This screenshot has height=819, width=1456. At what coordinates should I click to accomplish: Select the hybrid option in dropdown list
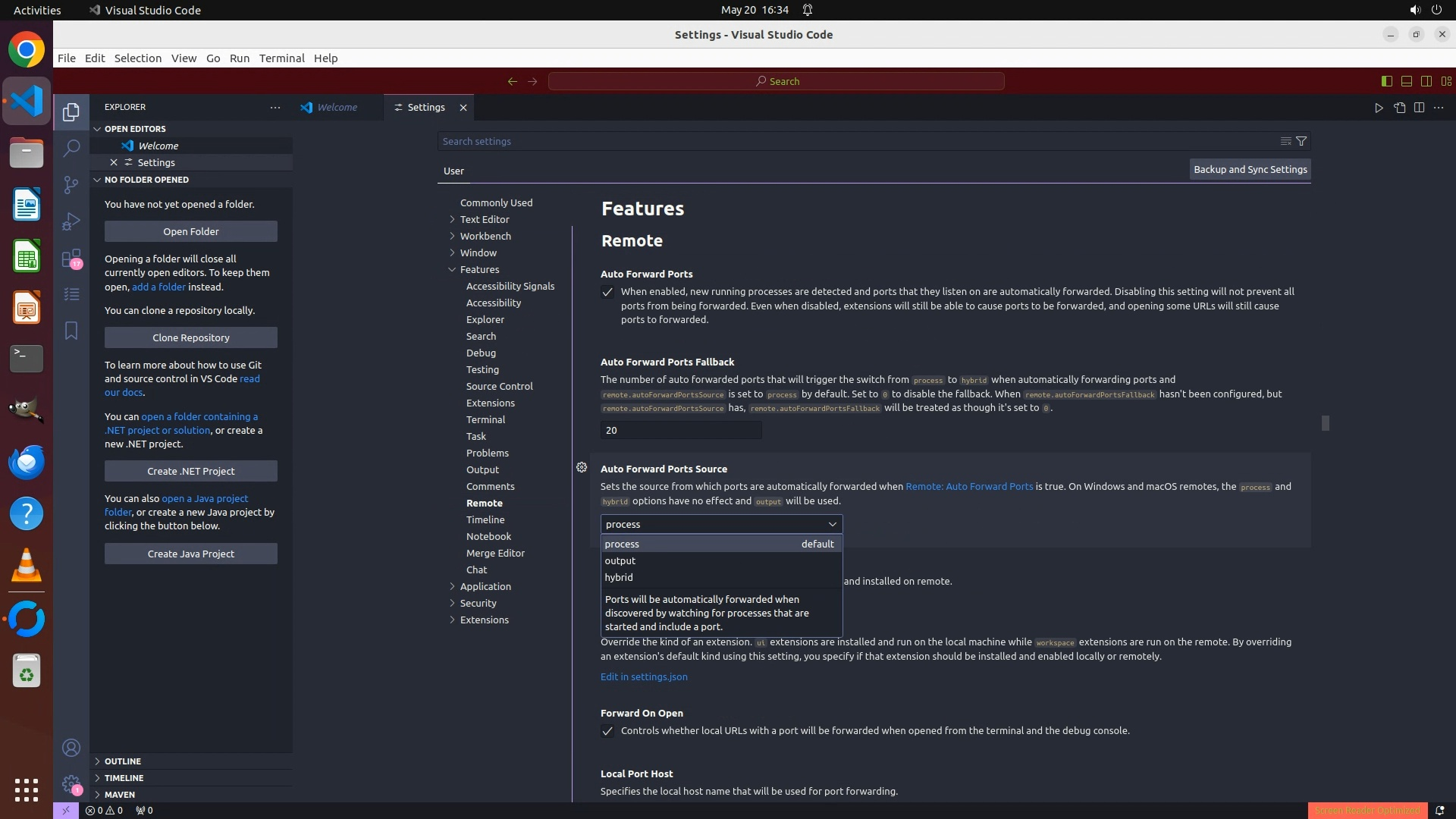(619, 577)
